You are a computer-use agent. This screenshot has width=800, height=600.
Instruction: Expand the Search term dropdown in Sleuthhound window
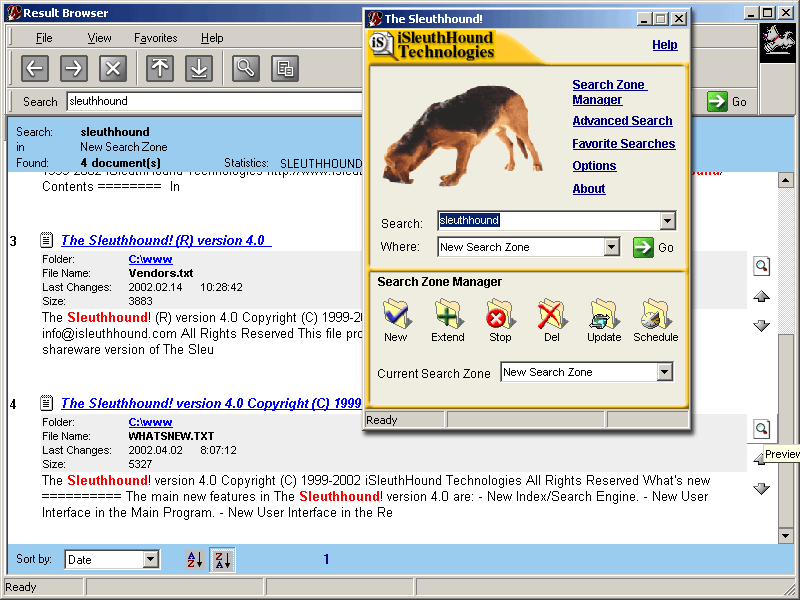tap(667, 221)
